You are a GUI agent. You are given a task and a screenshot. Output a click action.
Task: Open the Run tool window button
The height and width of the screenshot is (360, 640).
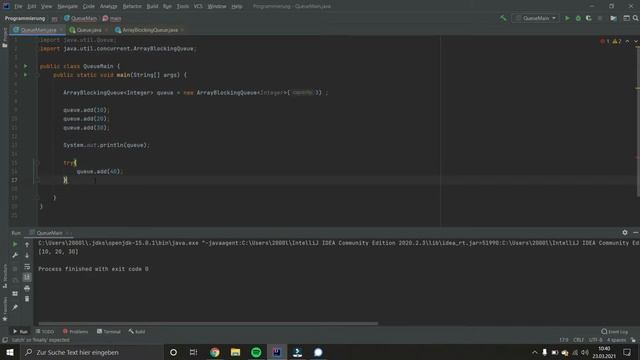(x=20, y=331)
